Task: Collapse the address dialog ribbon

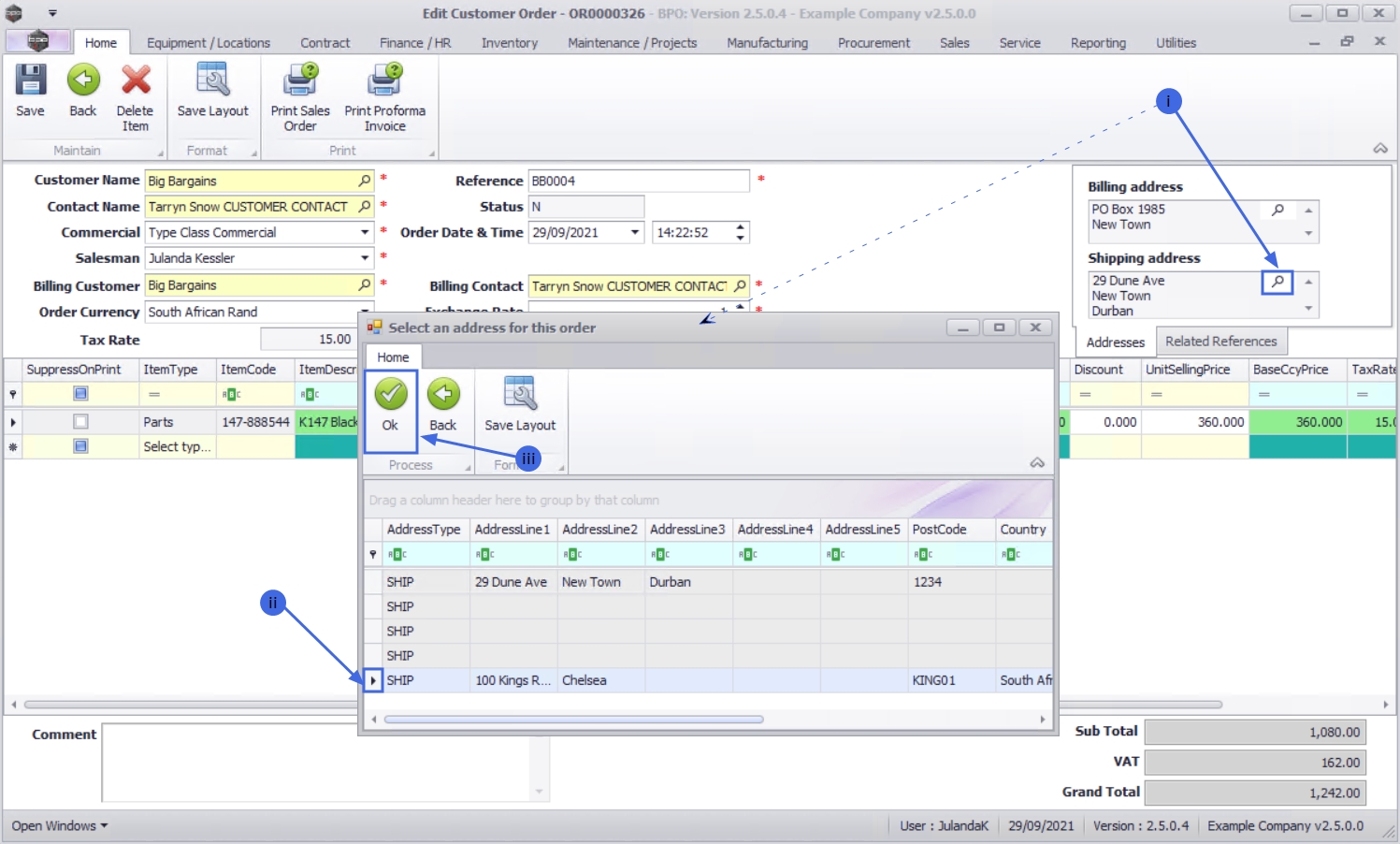Action: 1037,463
